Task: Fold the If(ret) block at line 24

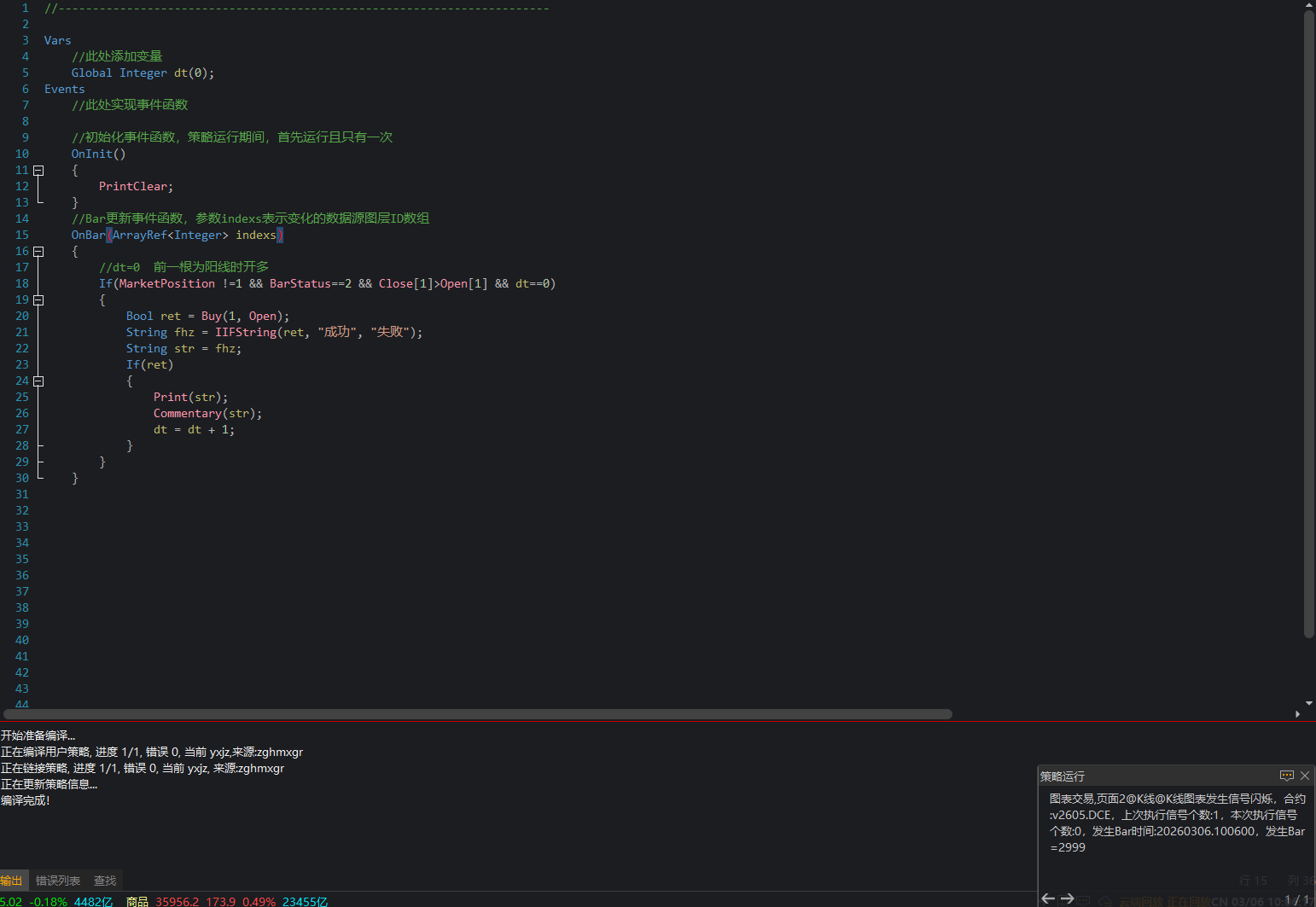Action: (38, 381)
